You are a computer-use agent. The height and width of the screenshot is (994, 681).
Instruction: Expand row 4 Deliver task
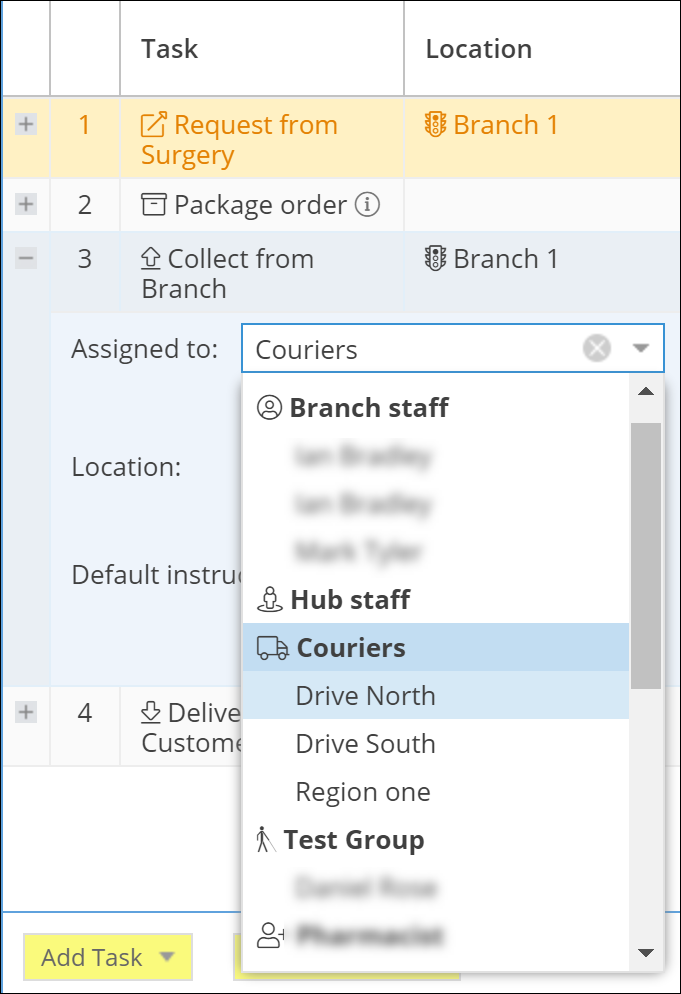tap(26, 712)
